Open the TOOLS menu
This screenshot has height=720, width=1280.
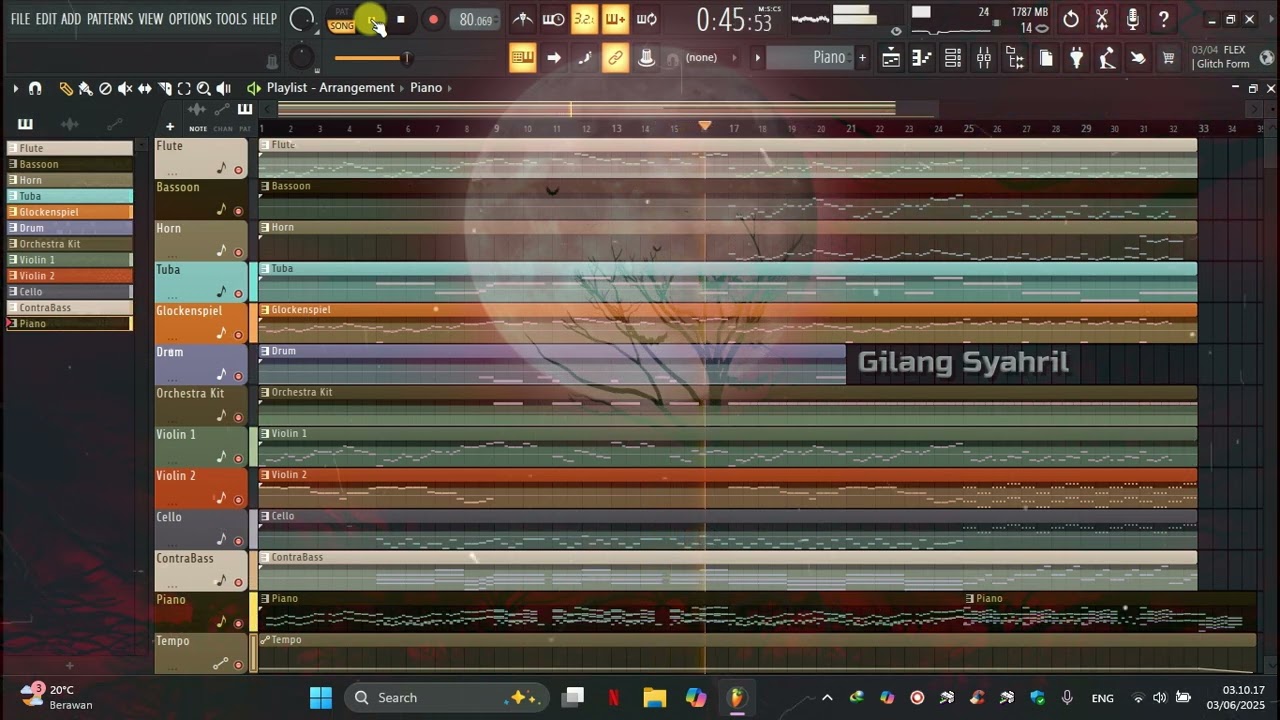[232, 19]
